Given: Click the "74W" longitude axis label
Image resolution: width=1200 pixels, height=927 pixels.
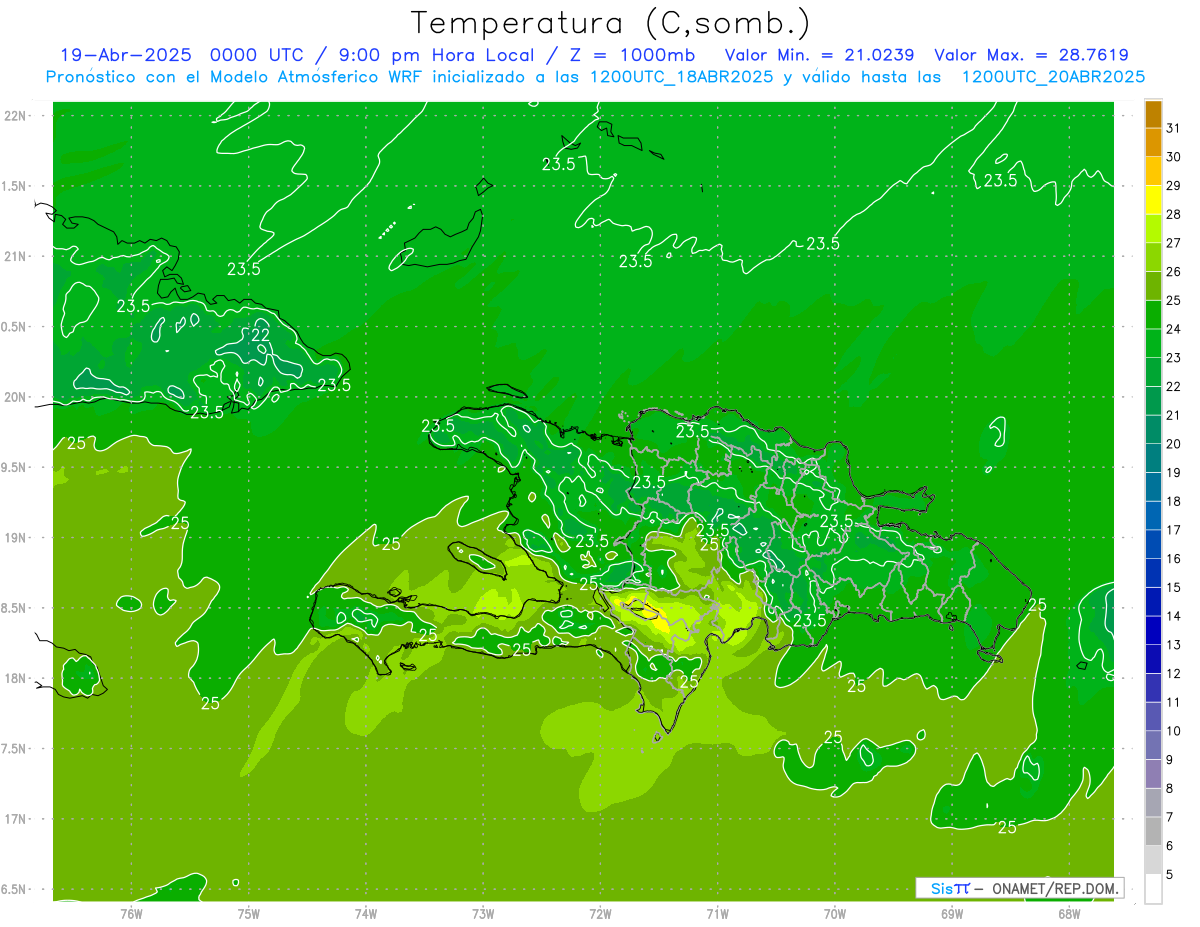Looking at the screenshot, I should (x=365, y=913).
